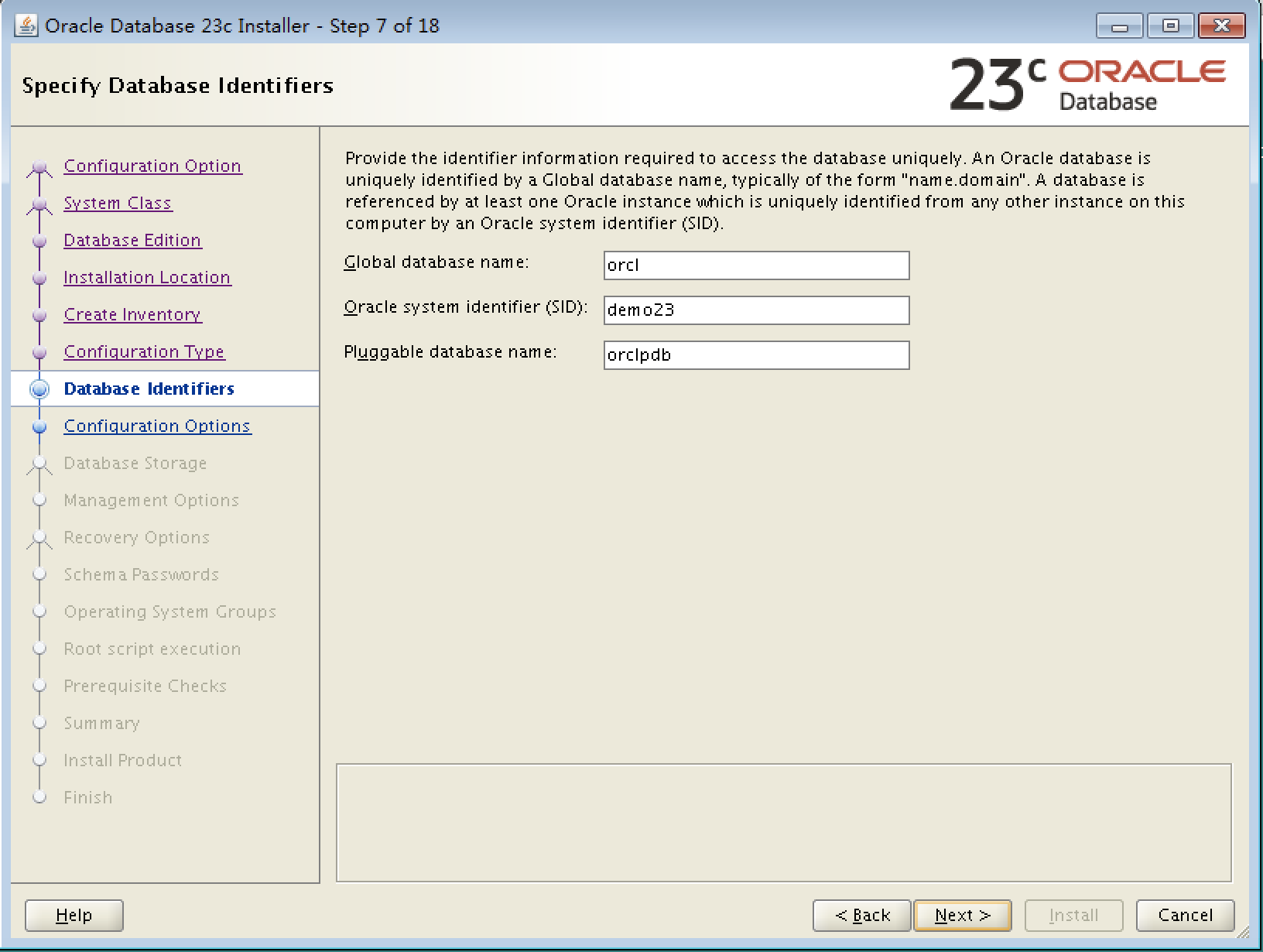Screen dimensions: 1263x952
Task: Jump to the Installation Location step
Action: coord(147,277)
